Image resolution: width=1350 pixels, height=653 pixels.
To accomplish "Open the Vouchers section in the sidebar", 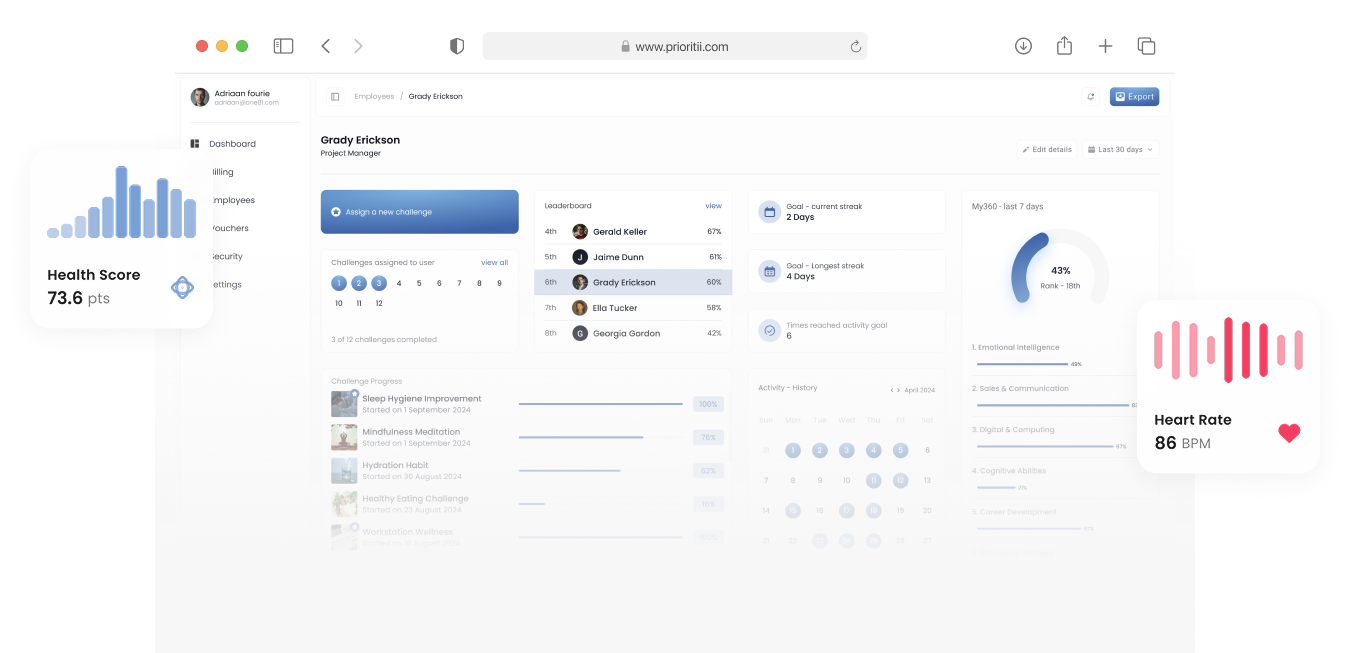I will [x=230, y=227].
